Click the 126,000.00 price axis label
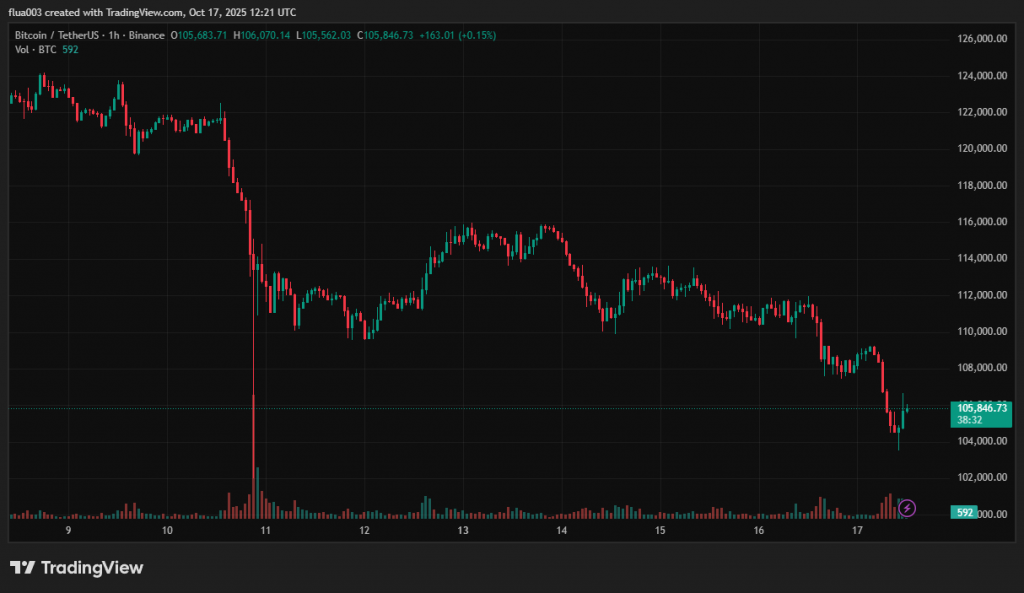This screenshot has width=1024, height=593. click(981, 39)
